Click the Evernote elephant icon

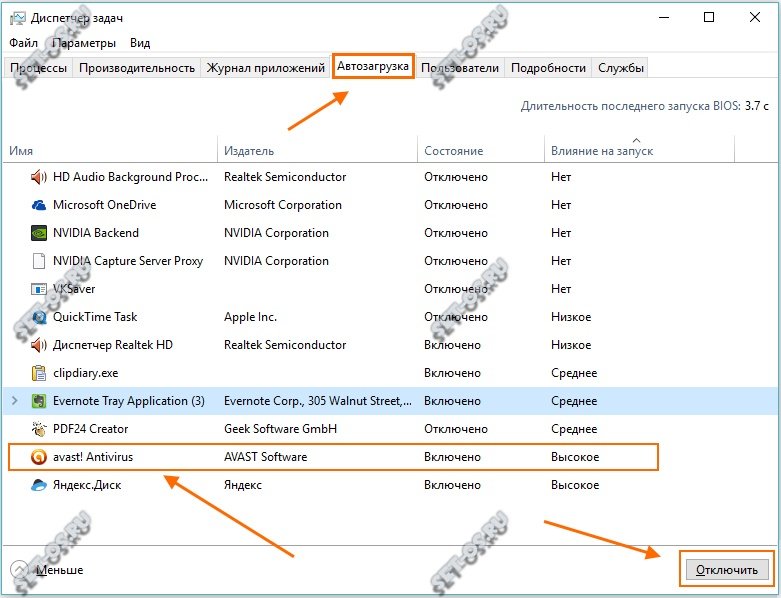(x=39, y=401)
